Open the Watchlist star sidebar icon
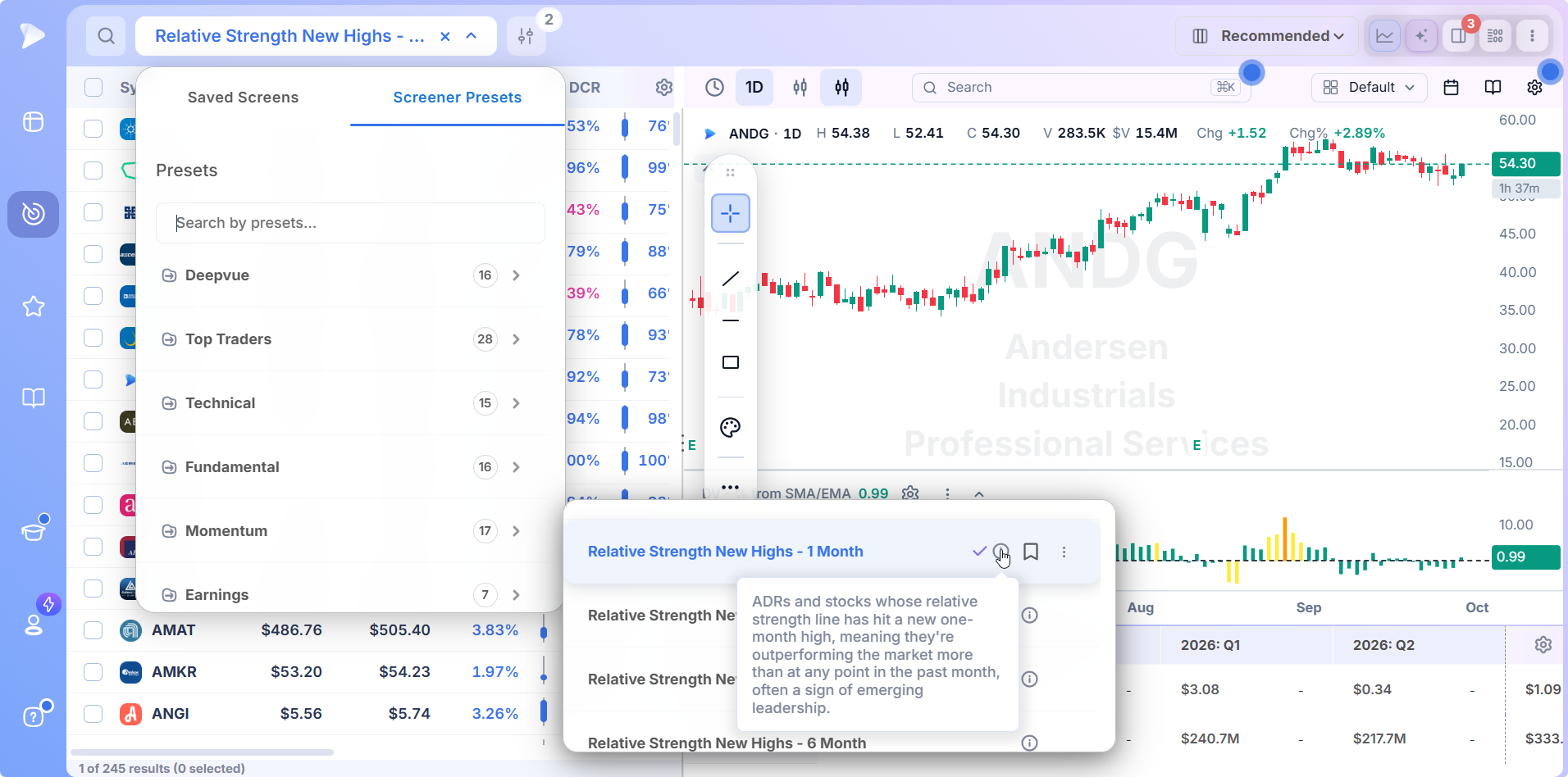 coord(34,307)
